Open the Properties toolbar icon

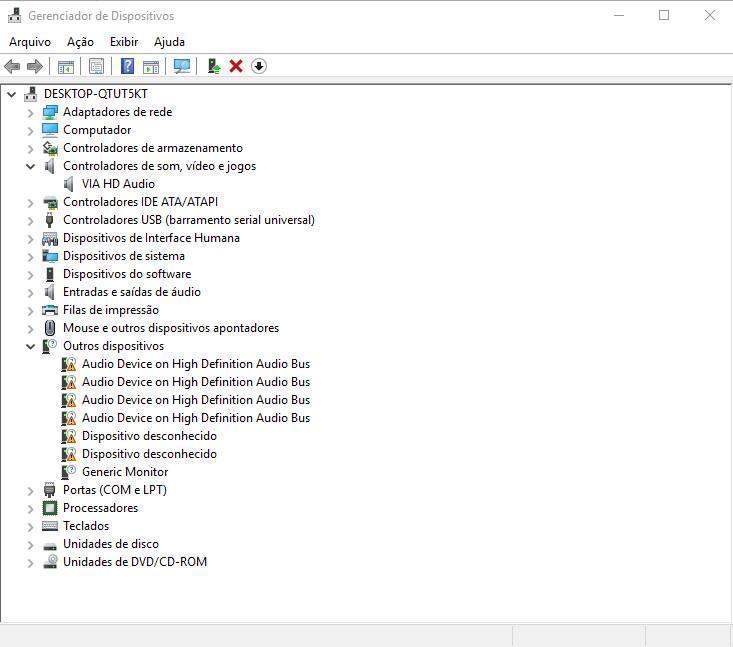[x=96, y=66]
